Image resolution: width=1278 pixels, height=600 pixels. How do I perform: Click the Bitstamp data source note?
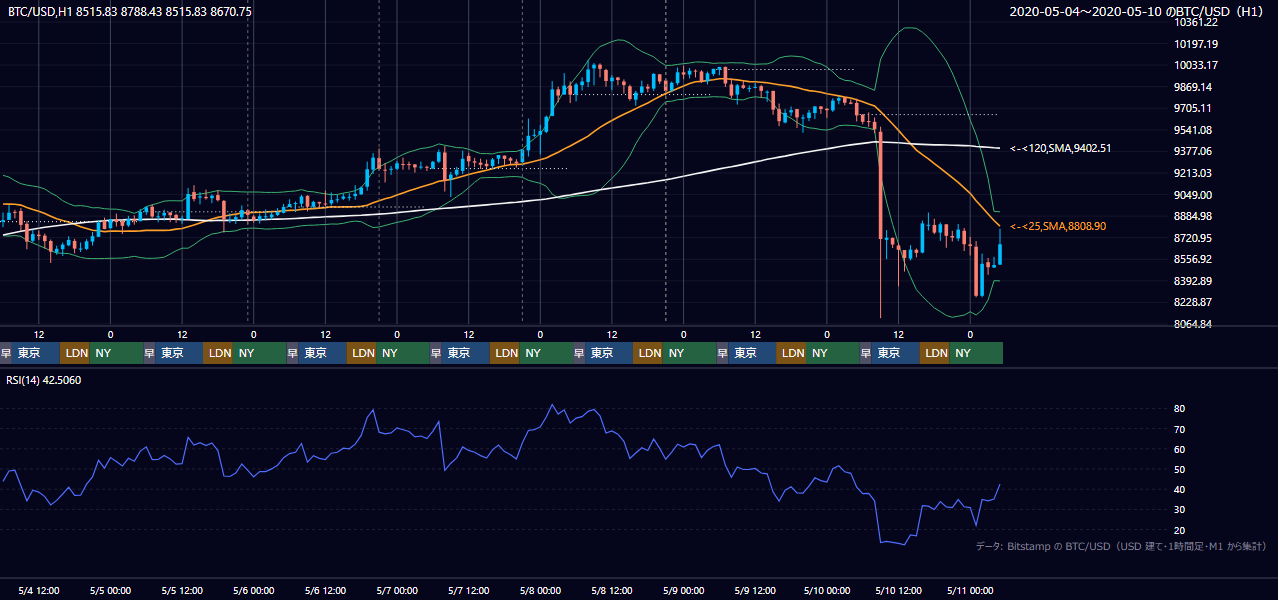(1121, 547)
